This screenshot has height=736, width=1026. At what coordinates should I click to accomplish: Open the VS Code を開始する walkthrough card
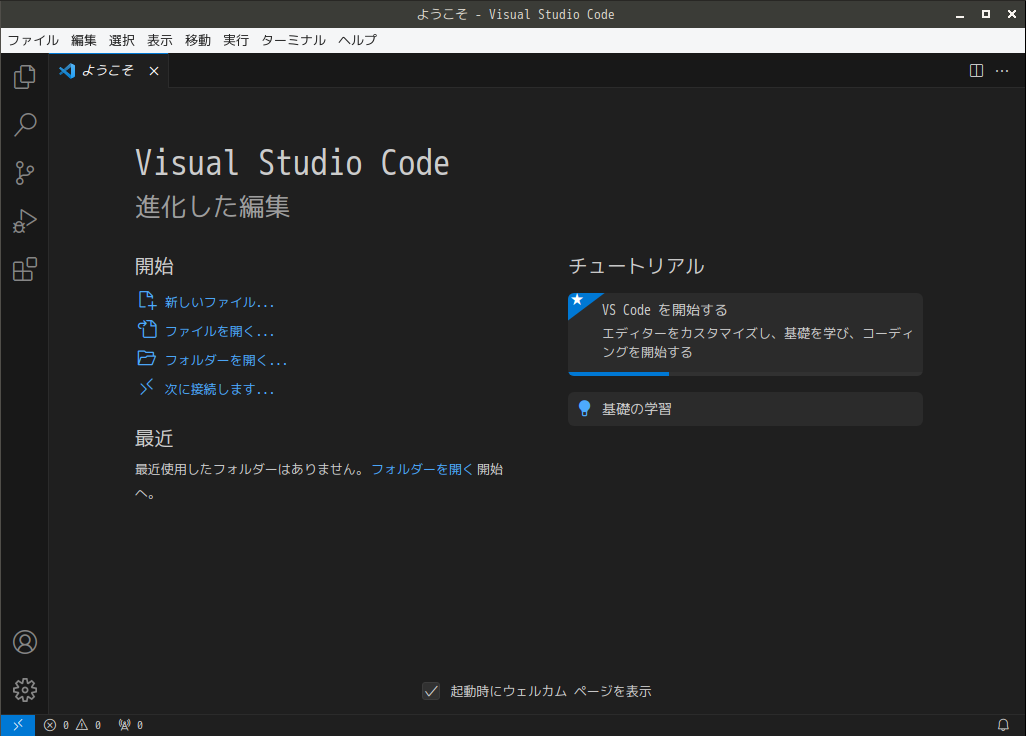point(745,334)
